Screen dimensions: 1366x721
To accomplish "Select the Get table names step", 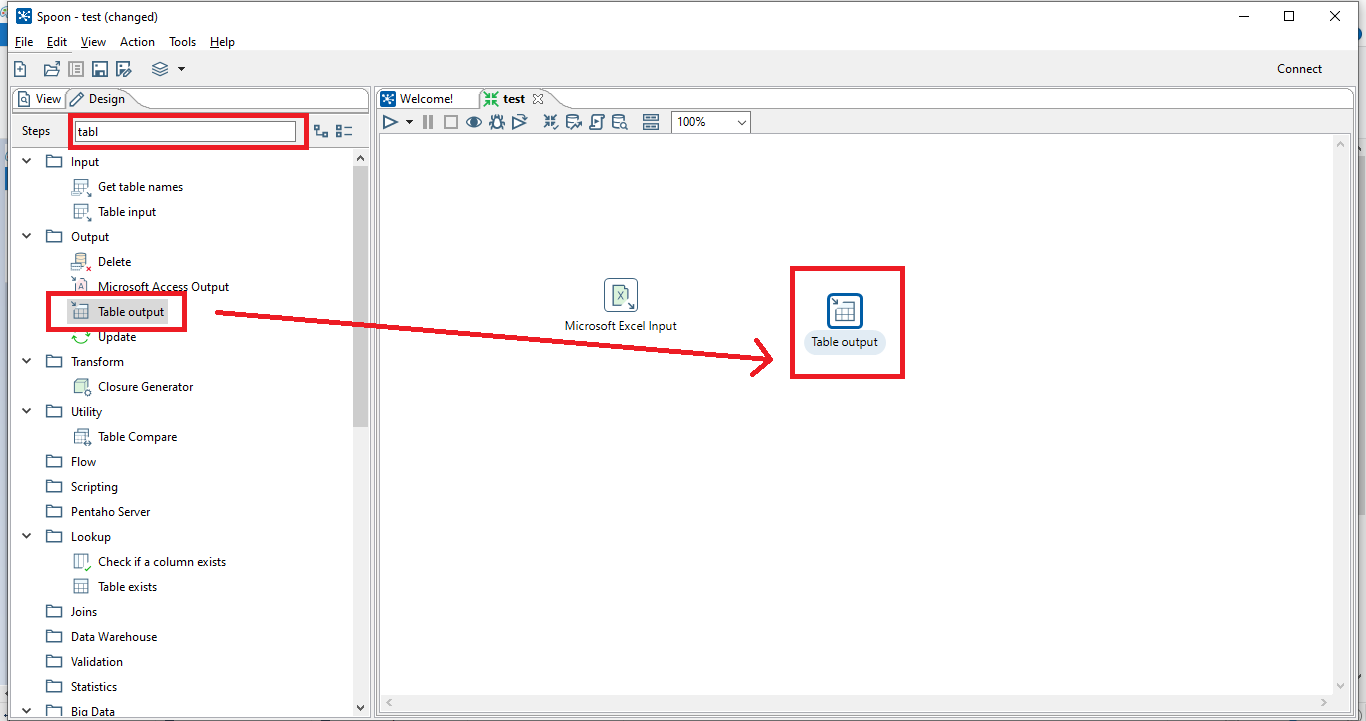I will 140,187.
